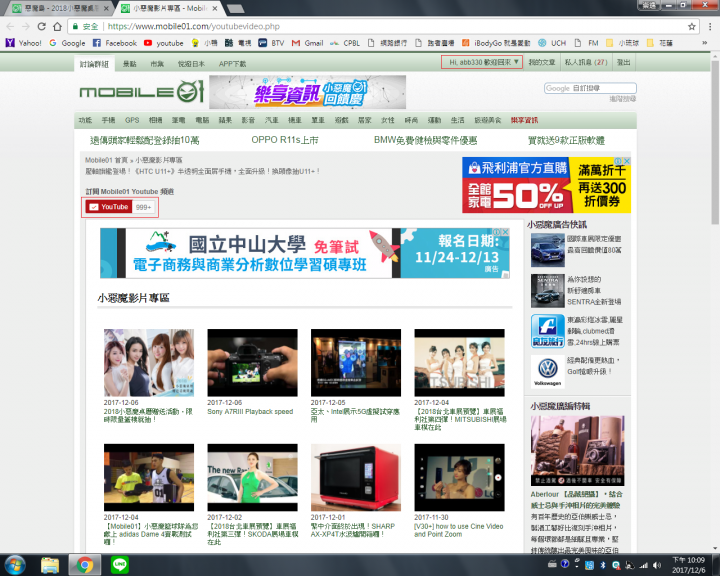Open LINE from the taskbar
720x576 pixels.
point(120,565)
